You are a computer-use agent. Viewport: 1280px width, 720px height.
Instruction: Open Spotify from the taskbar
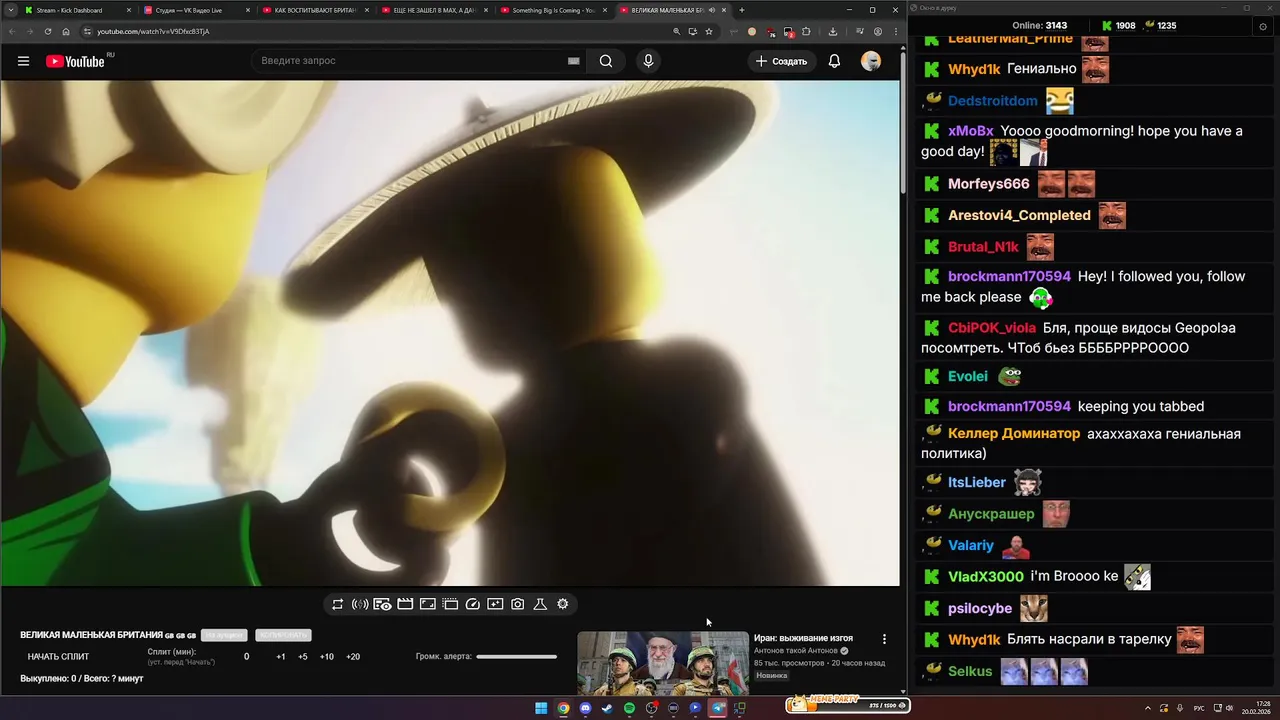tap(629, 708)
